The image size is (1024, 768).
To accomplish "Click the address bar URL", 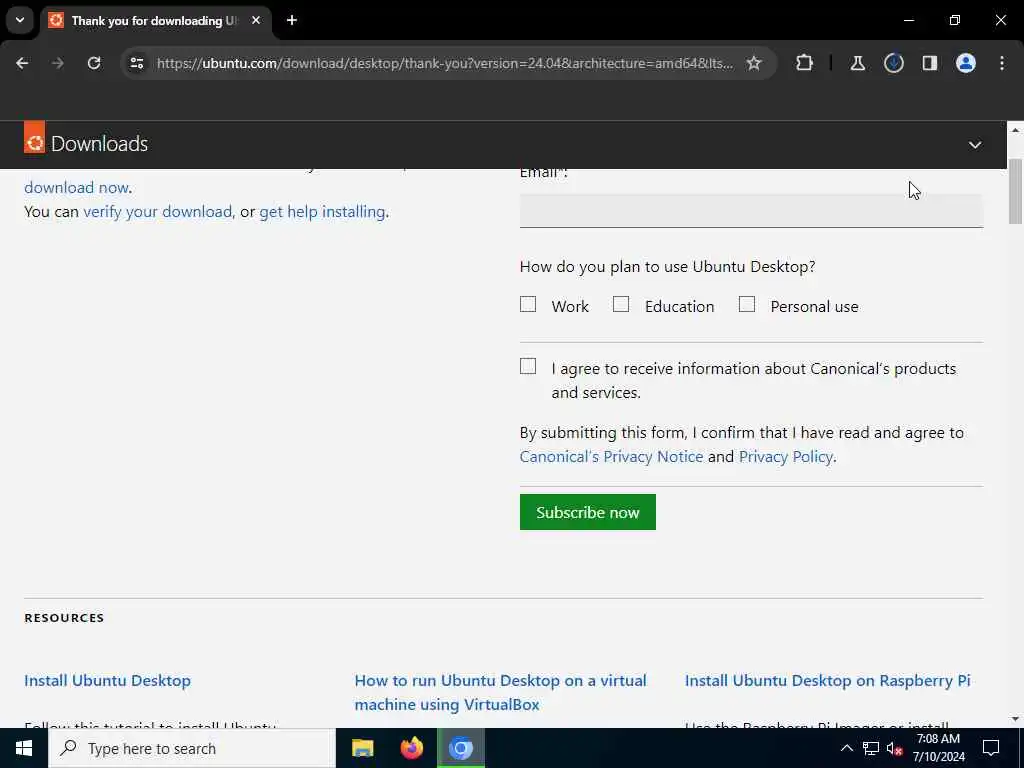I will pos(445,63).
